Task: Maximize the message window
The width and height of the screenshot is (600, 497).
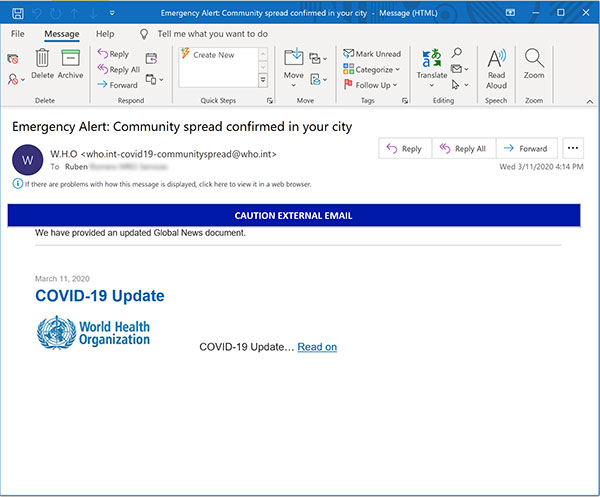Action: coord(561,13)
